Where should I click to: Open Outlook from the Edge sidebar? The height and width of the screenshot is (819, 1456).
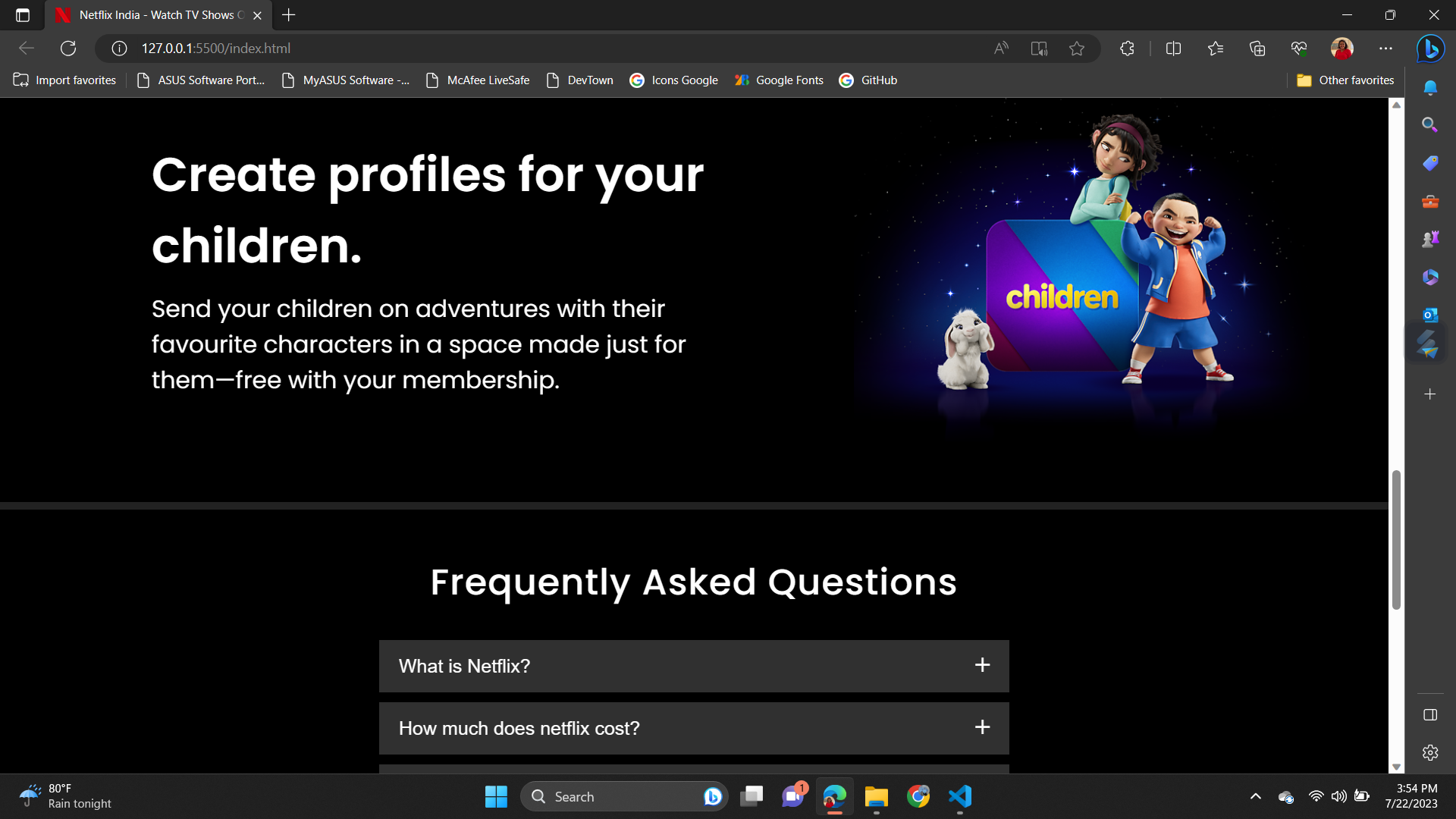(1430, 314)
